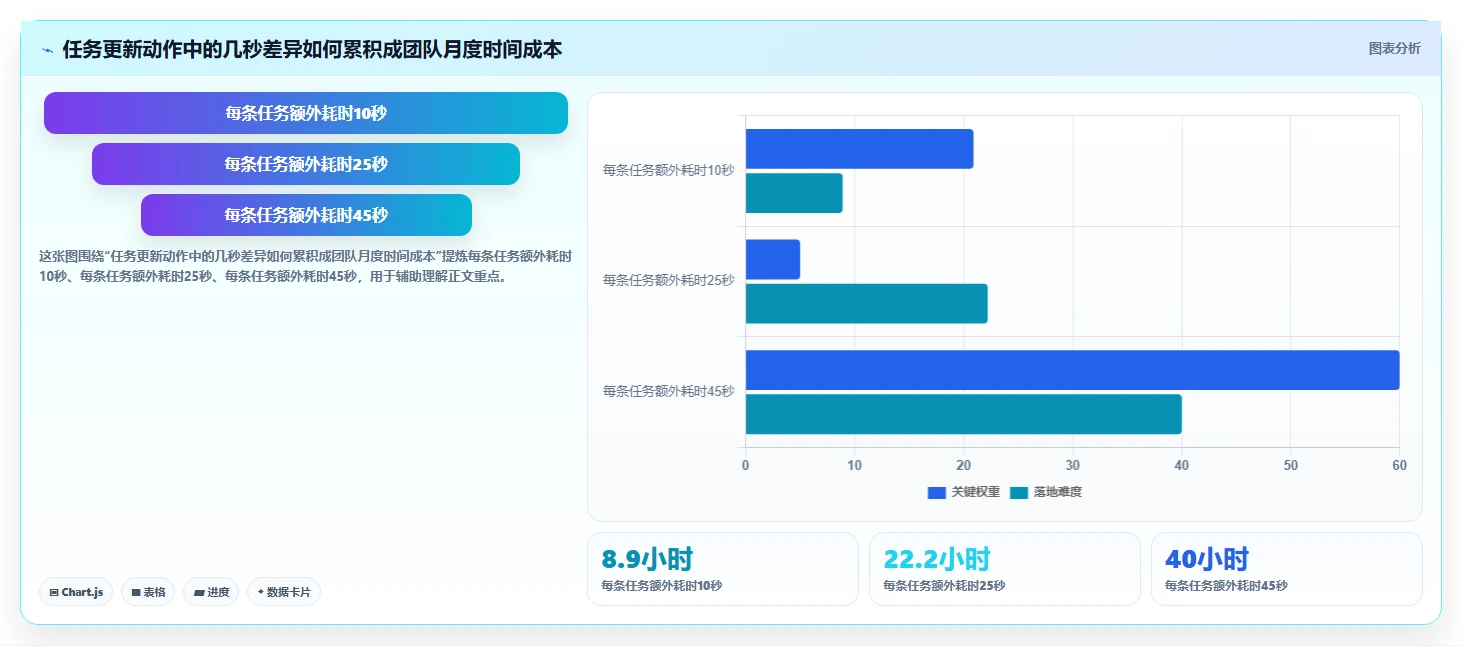Click the chart title heading text
The height and width of the screenshot is (646, 1462).
pyautogui.click(x=312, y=49)
